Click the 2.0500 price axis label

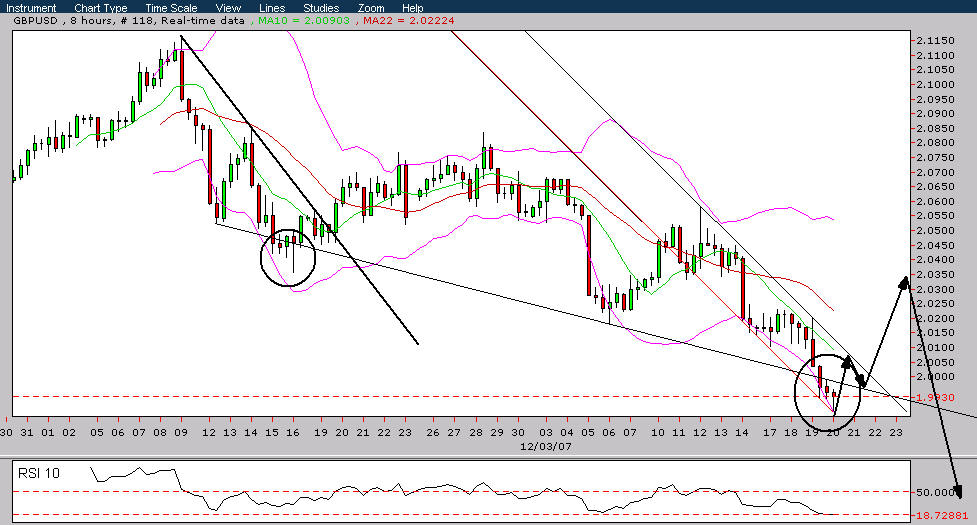click(x=935, y=230)
